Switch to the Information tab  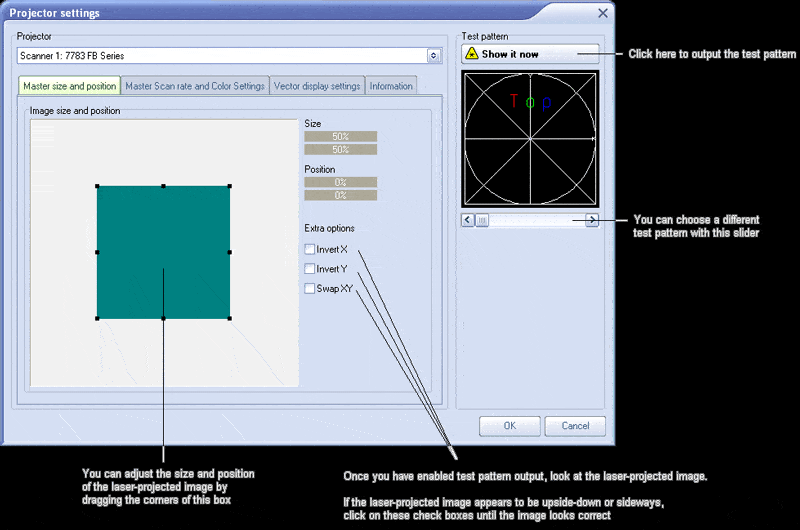pos(391,86)
